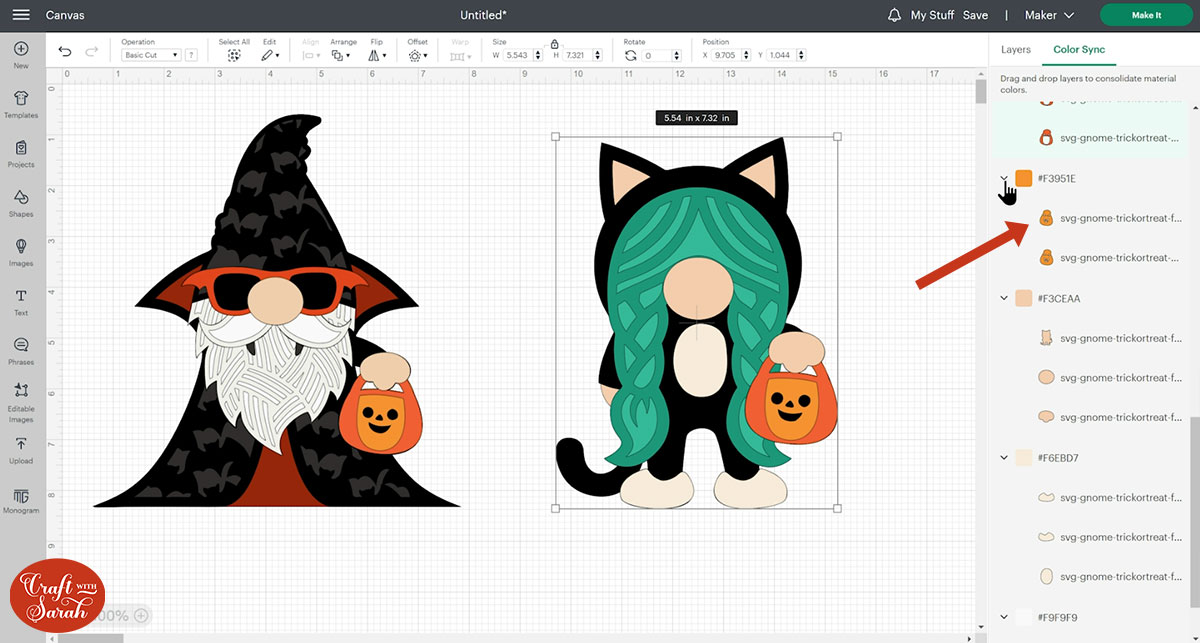Open the Upload panel
Viewport: 1200px width, 643px height.
click(x=21, y=449)
